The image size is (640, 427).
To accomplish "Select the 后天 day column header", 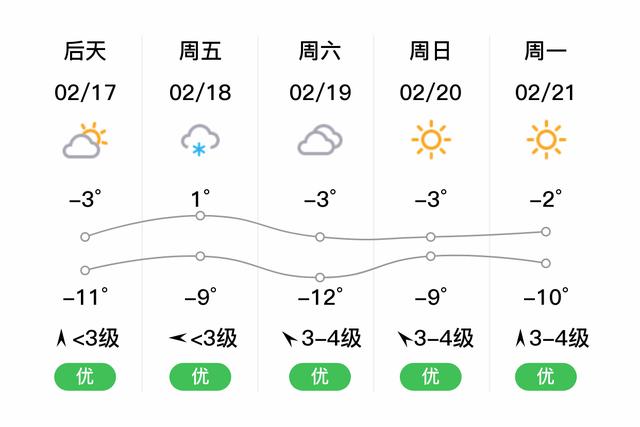I will pos(85,51).
